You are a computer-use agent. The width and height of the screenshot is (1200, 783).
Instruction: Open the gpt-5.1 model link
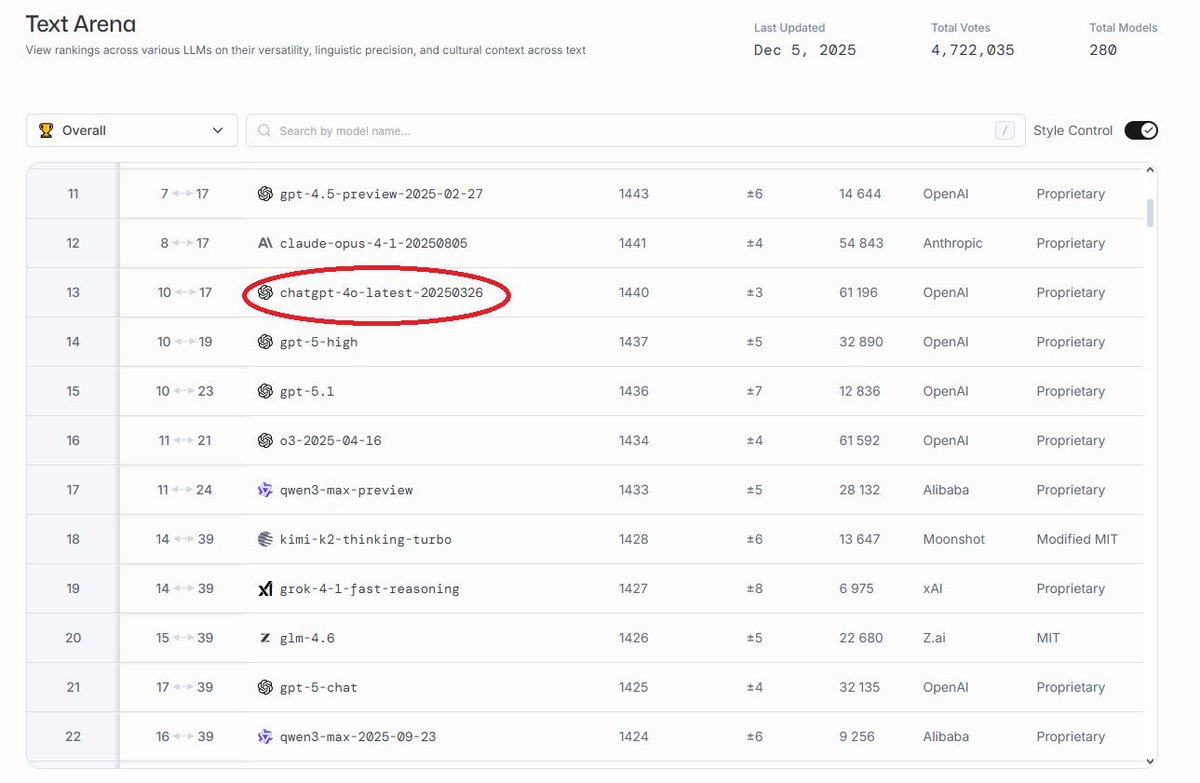[307, 391]
